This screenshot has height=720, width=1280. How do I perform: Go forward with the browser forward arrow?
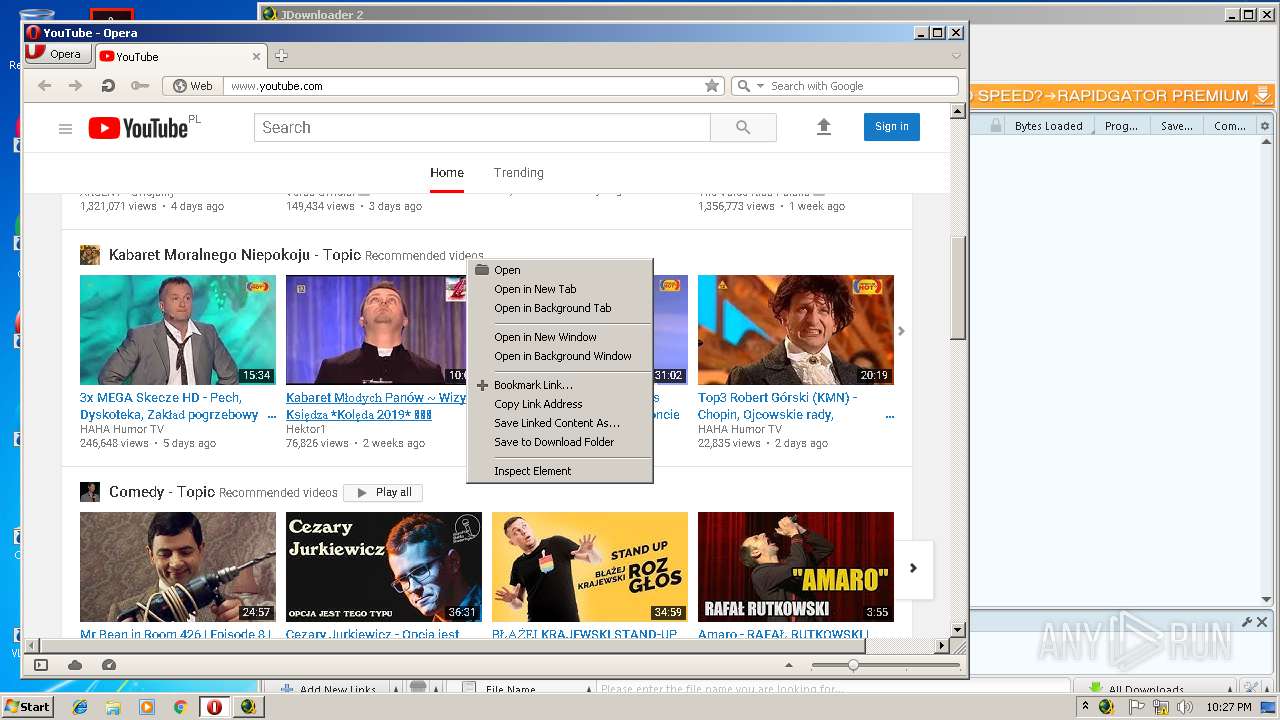[x=75, y=86]
